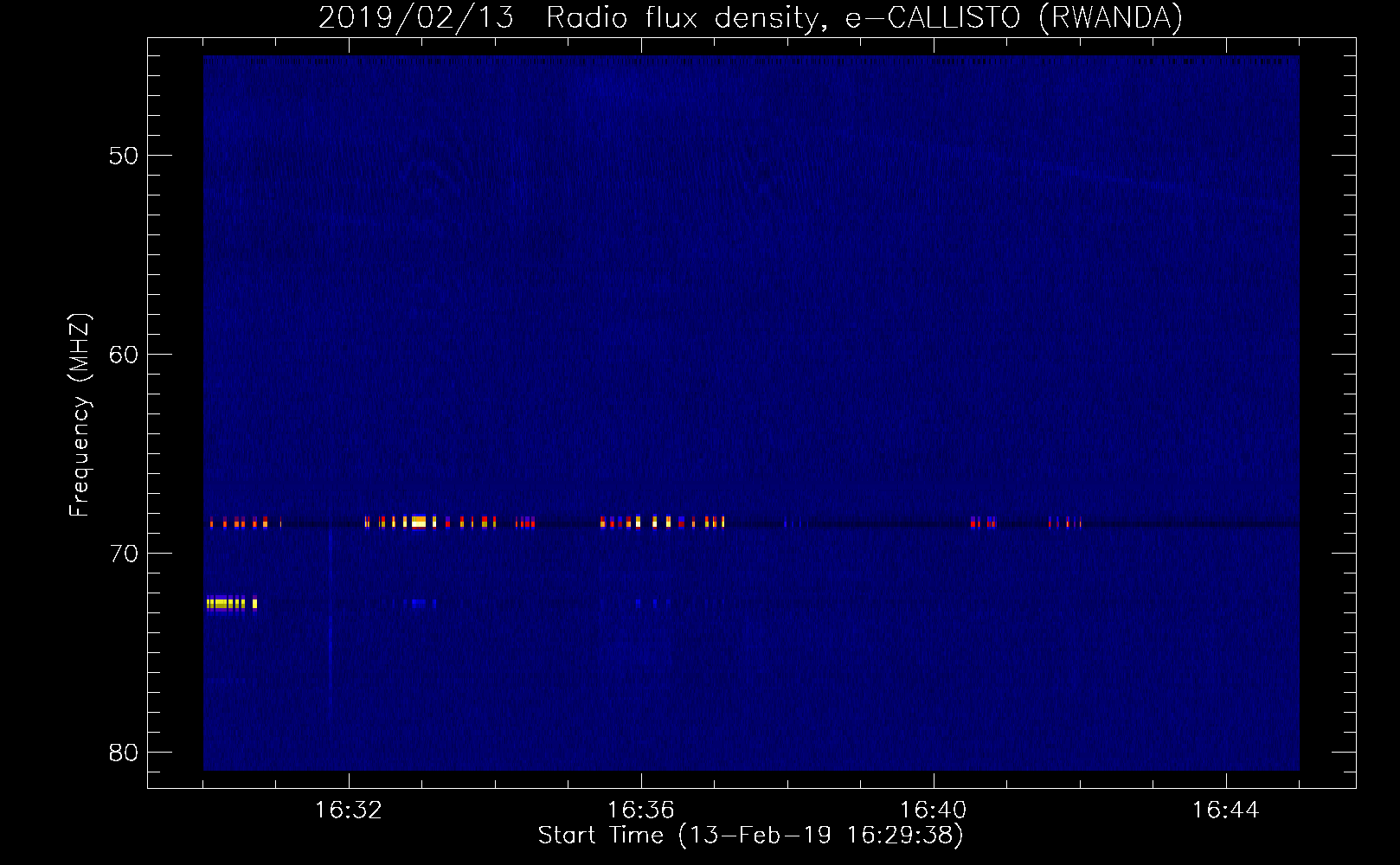Screen dimensions: 1400x865
Task: Select the 60 frequency tick label
Action: coord(124,355)
